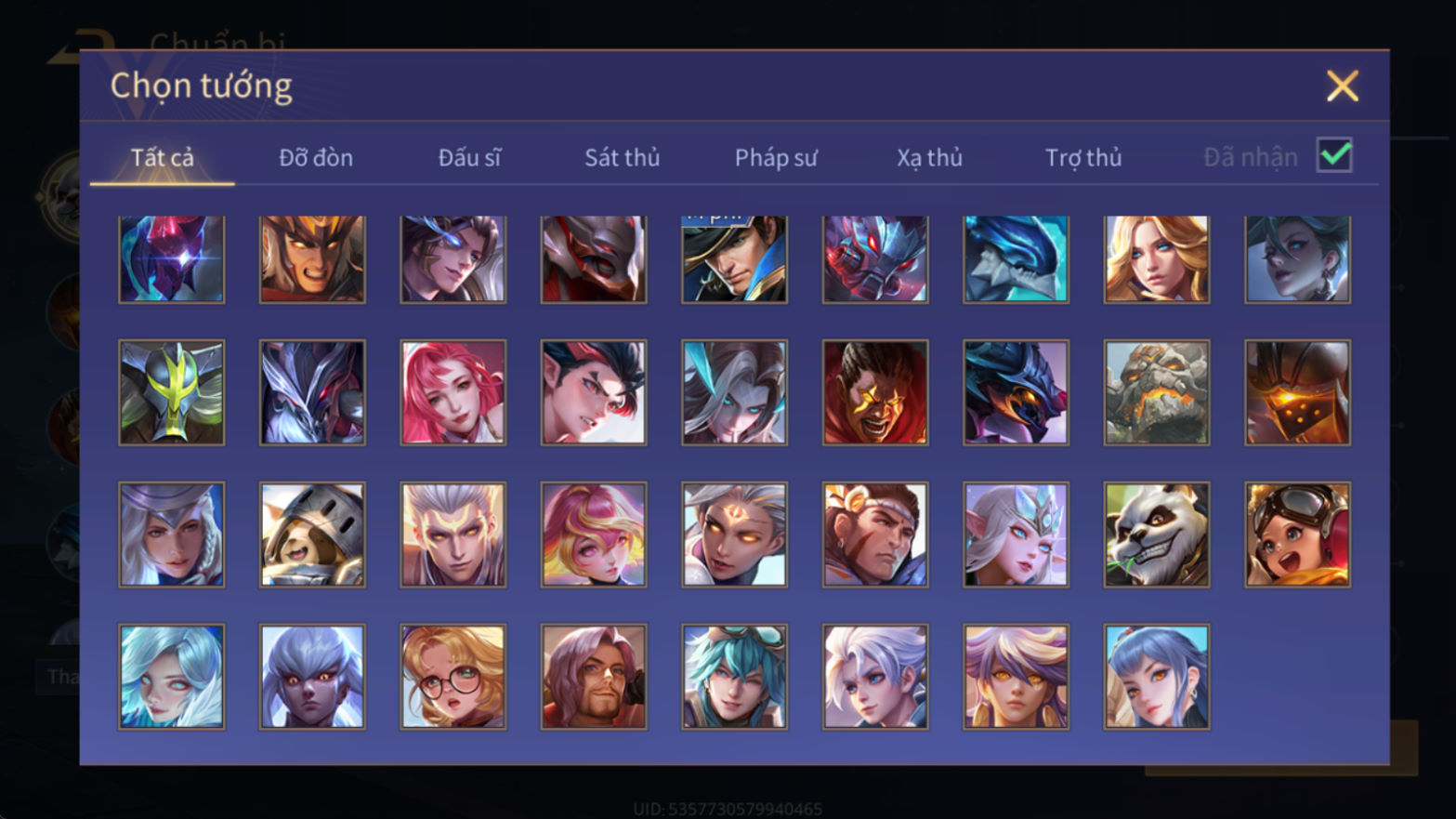This screenshot has height=819, width=1456.
Task: Select the Đấu sĩ tab
Action: click(x=469, y=158)
